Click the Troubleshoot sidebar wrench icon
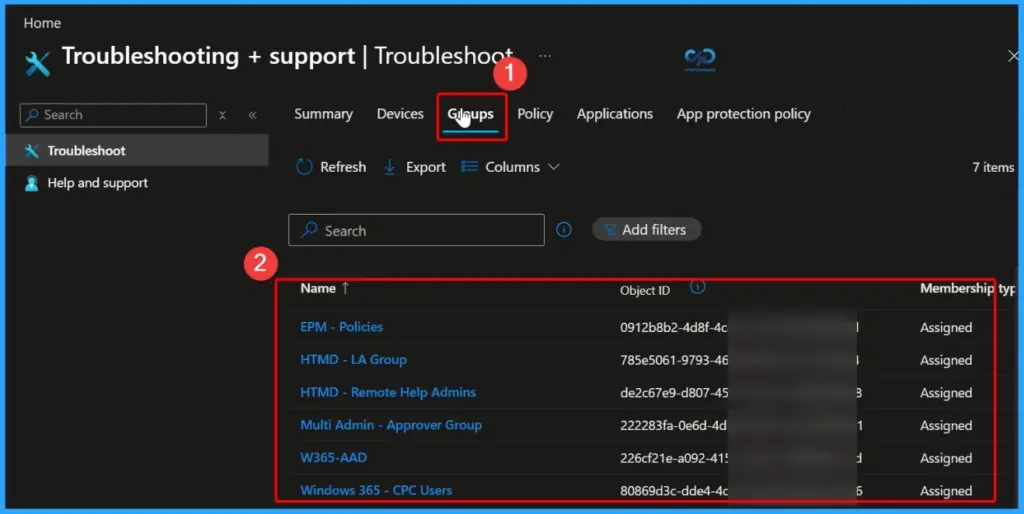The height and width of the screenshot is (514, 1024). (31, 151)
